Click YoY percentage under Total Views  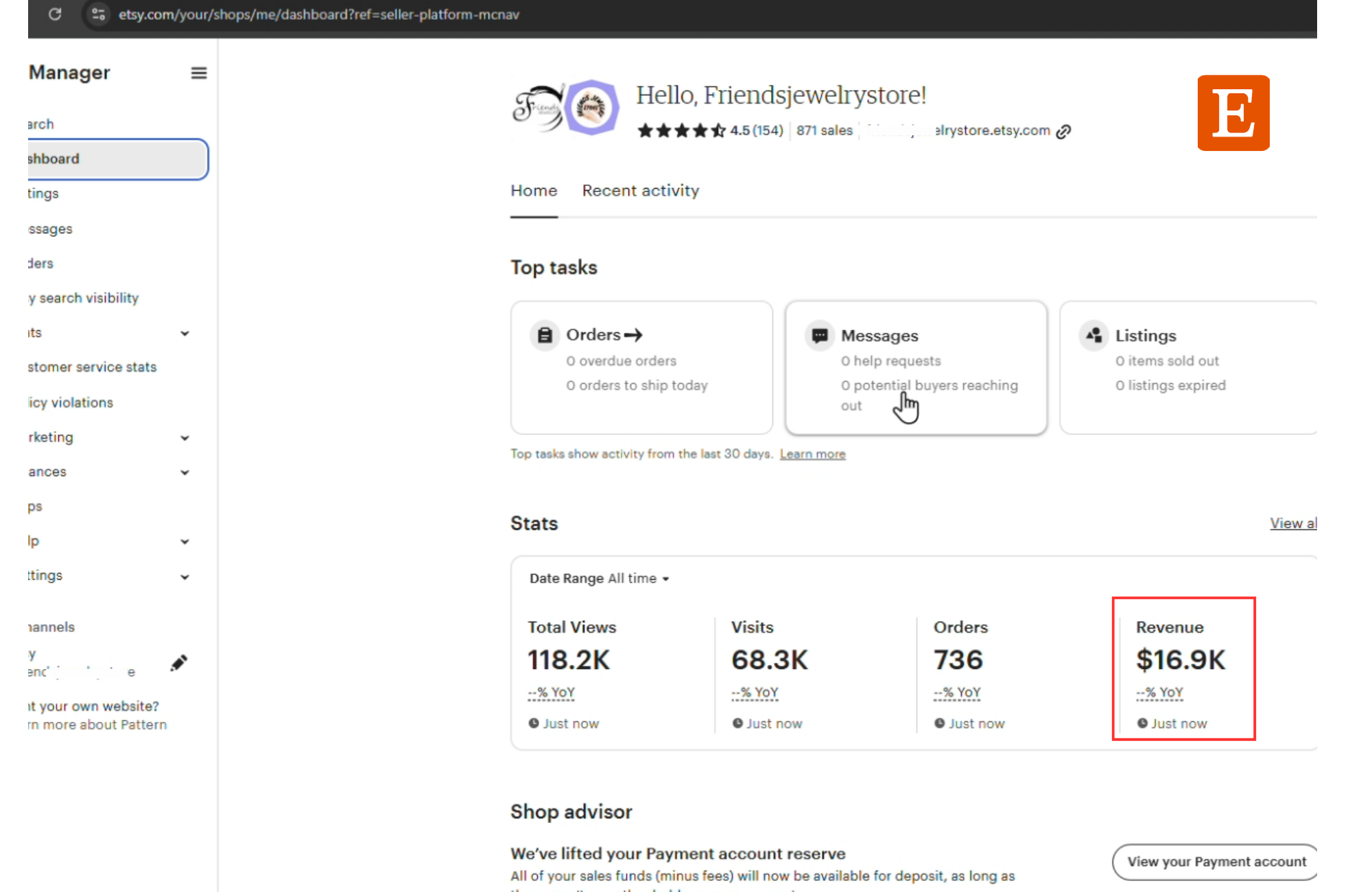pos(552,692)
